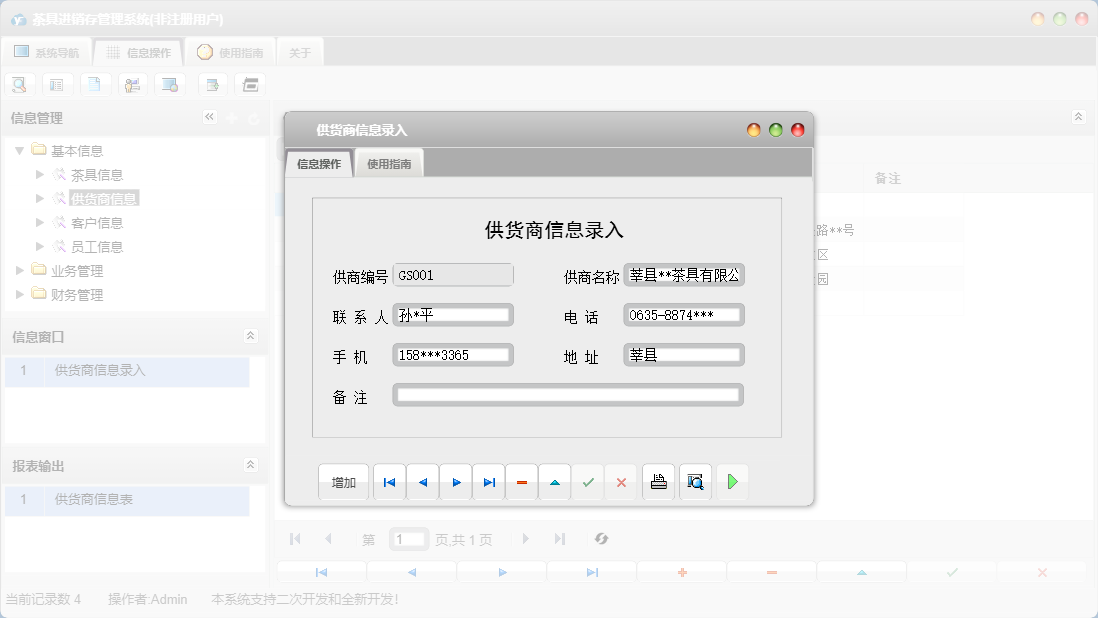Refresh the page list with the refresh icon
This screenshot has width=1098, height=618.
pos(601,539)
